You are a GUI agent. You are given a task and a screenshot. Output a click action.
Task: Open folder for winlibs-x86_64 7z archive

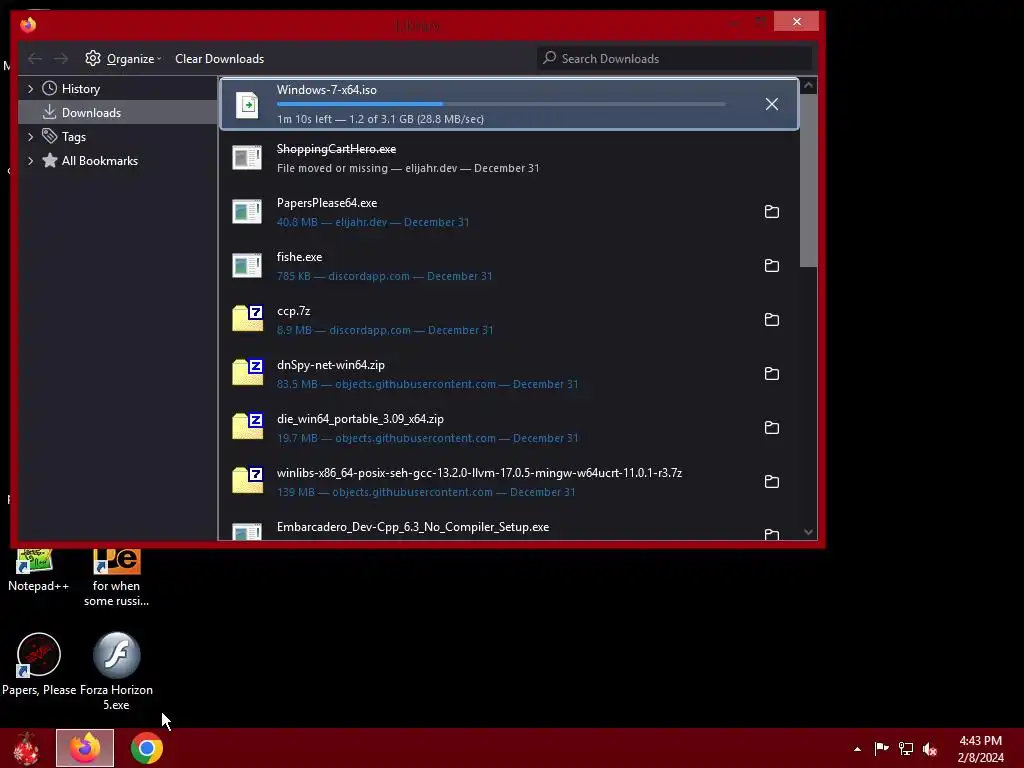771,481
